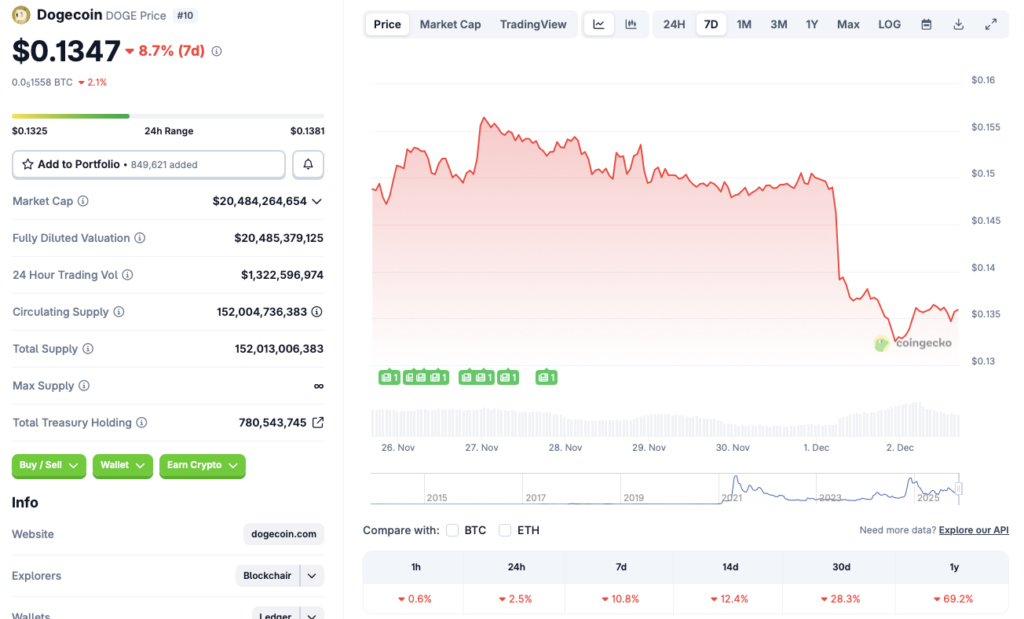This screenshot has width=1024, height=619.
Task: Switch to line chart view icon
Action: (x=598, y=24)
